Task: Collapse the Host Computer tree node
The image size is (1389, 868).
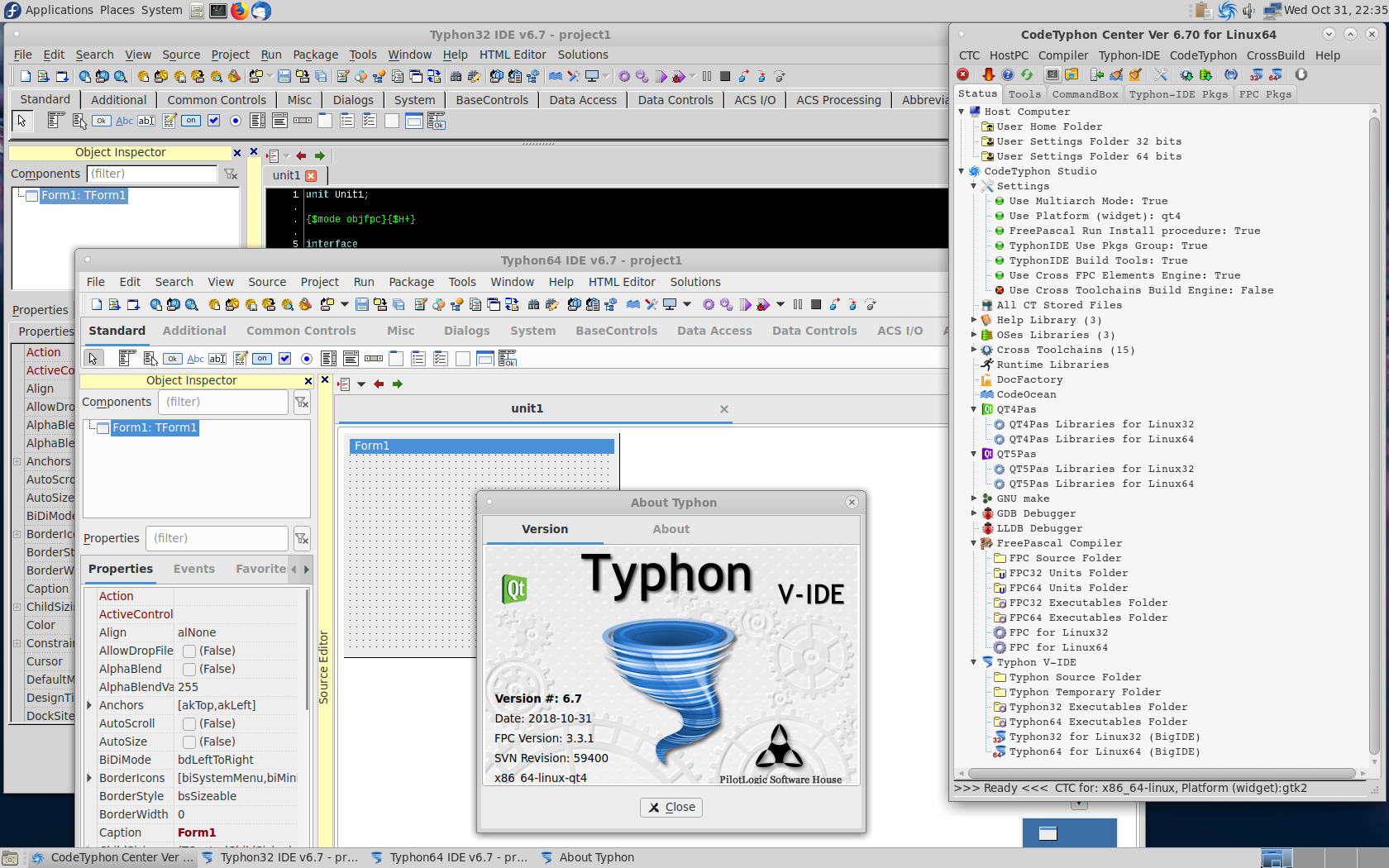Action: (962, 112)
